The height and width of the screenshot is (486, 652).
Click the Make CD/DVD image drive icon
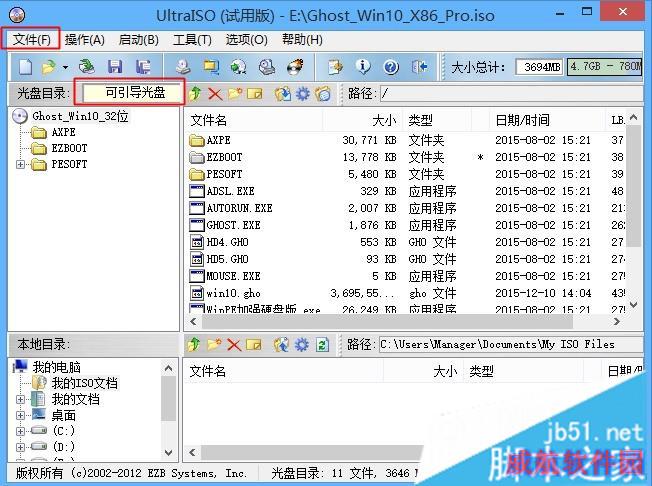pyautogui.click(x=183, y=67)
